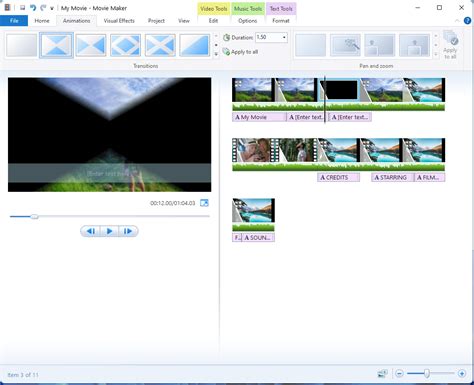Apply the diagonal wipe transition
Viewport: 474px width, 385px height.
tap(195, 45)
